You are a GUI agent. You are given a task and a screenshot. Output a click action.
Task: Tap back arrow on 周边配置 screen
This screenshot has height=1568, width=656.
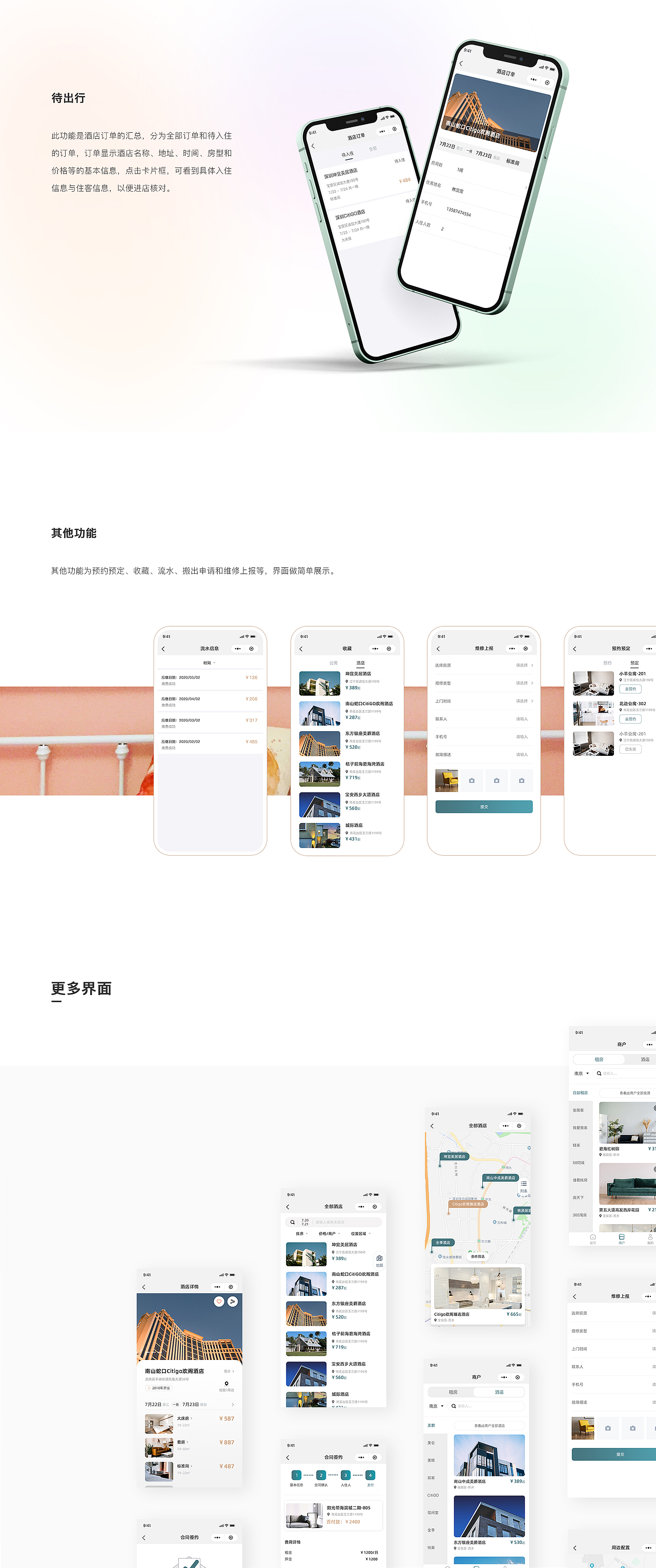[x=575, y=1548]
